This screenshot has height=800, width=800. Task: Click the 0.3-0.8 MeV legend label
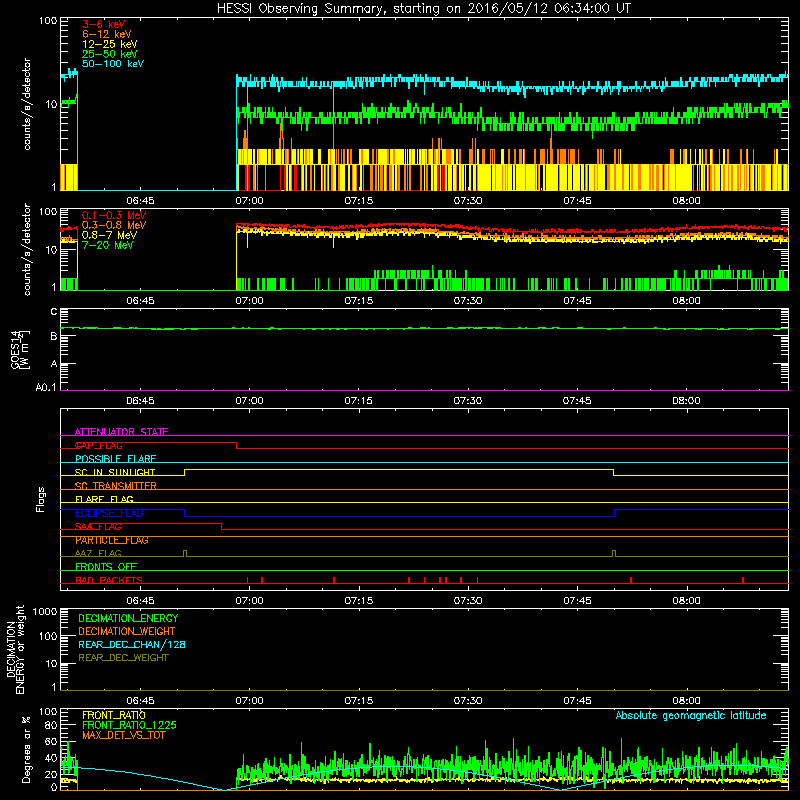pos(114,225)
